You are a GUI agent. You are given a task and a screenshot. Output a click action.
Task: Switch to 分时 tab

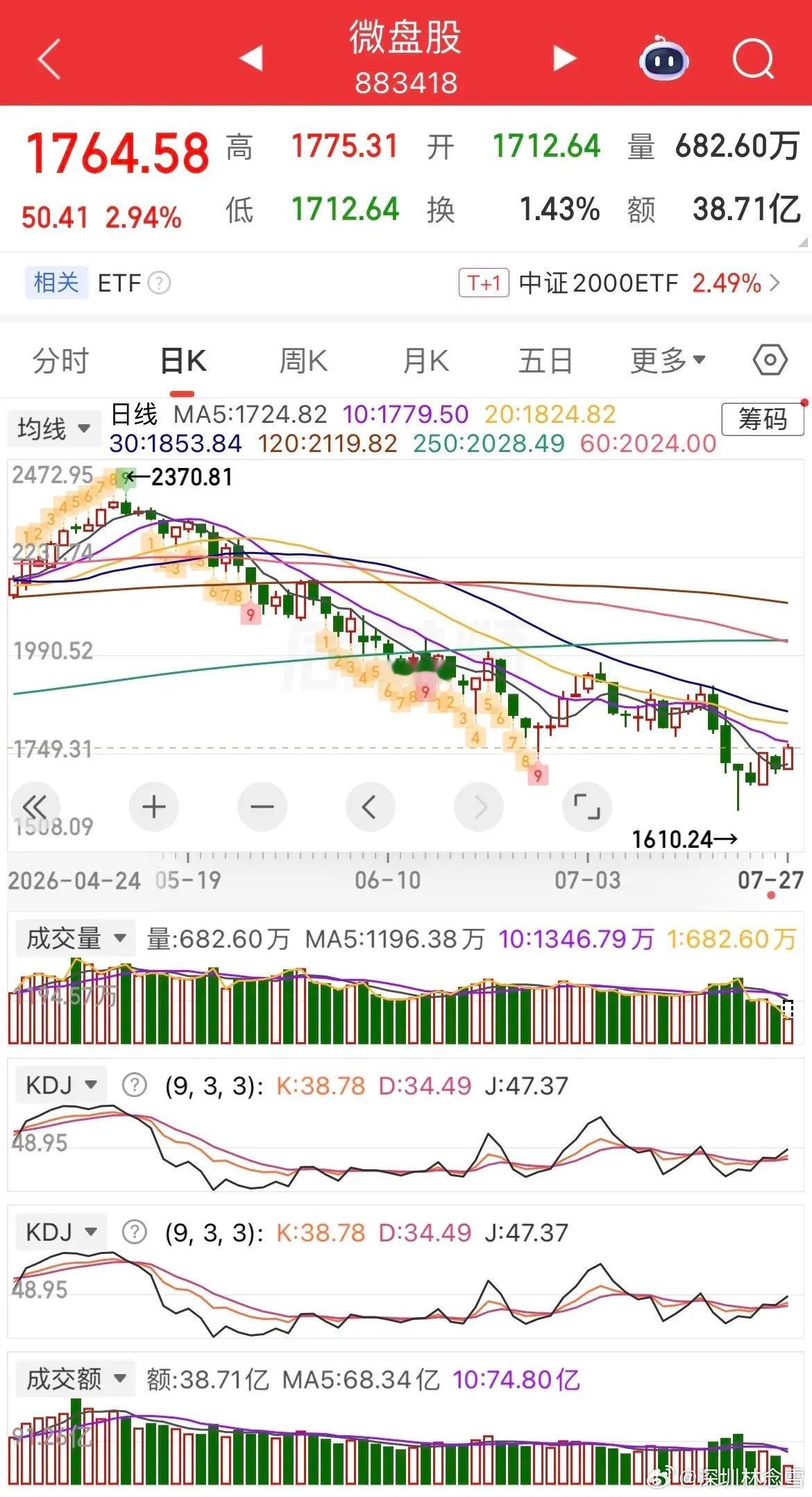pyautogui.click(x=61, y=361)
